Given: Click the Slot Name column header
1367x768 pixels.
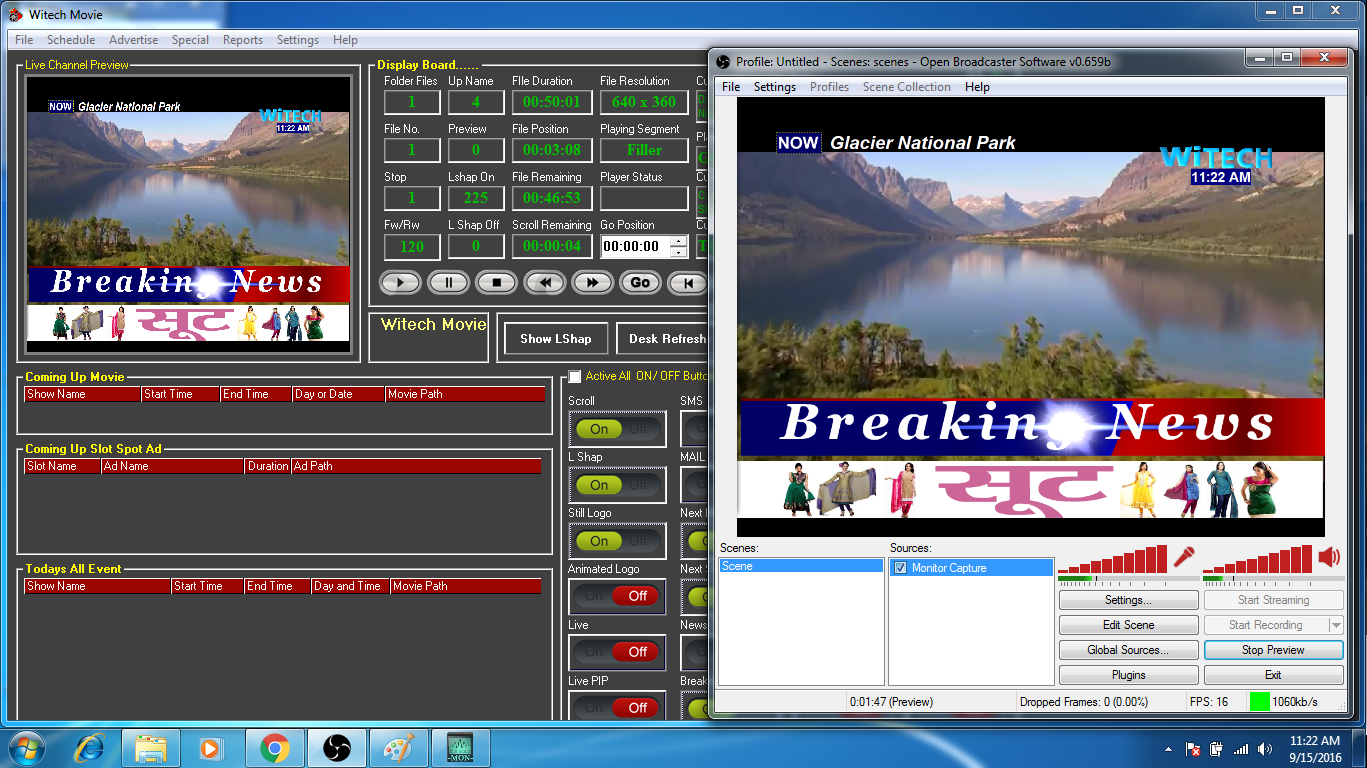Looking at the screenshot, I should [63, 466].
